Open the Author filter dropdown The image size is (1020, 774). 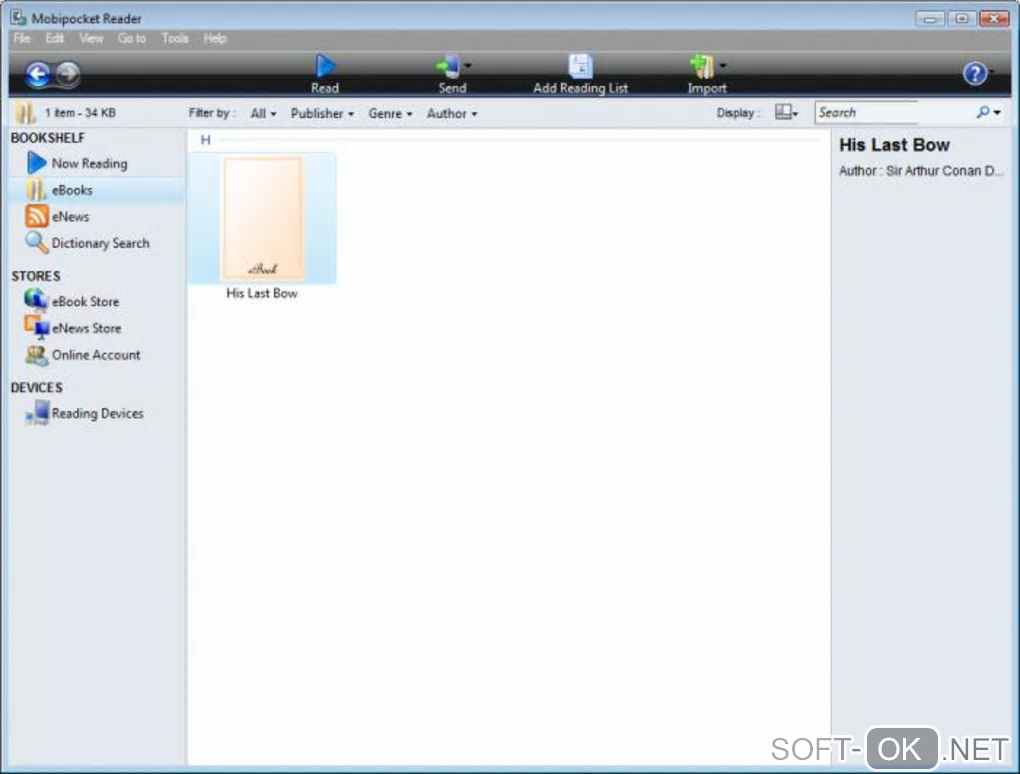pos(452,113)
